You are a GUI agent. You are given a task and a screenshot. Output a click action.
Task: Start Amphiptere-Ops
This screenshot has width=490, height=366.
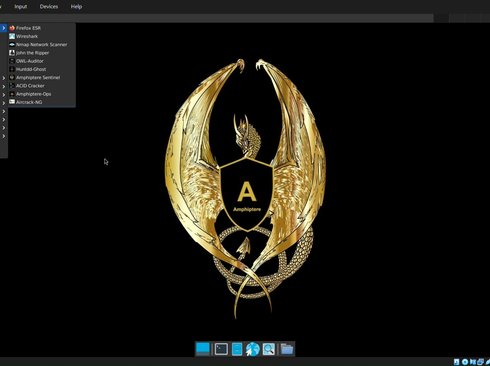pyautogui.click(x=41, y=94)
